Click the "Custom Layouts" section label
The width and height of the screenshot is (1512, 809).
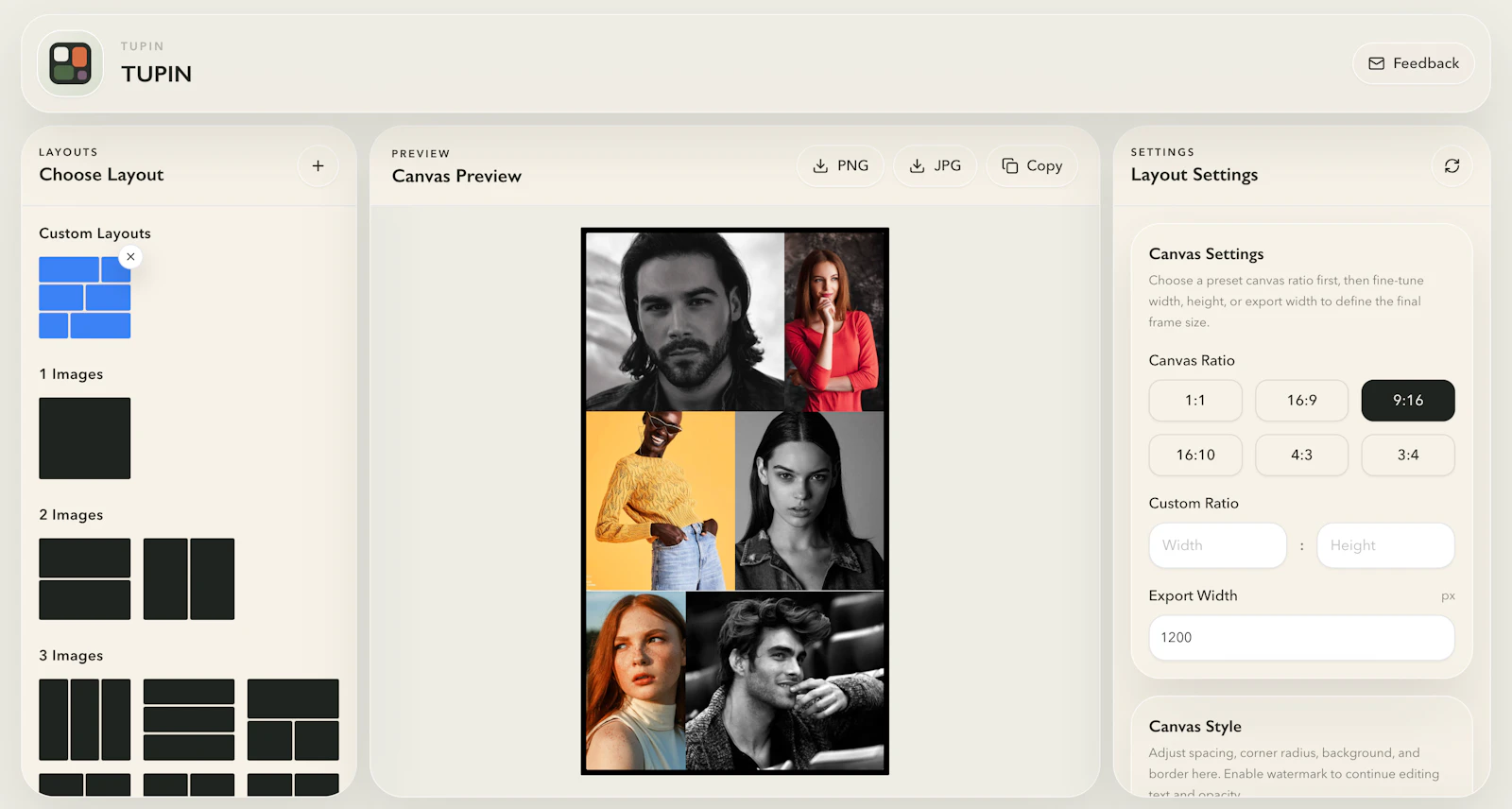click(94, 233)
